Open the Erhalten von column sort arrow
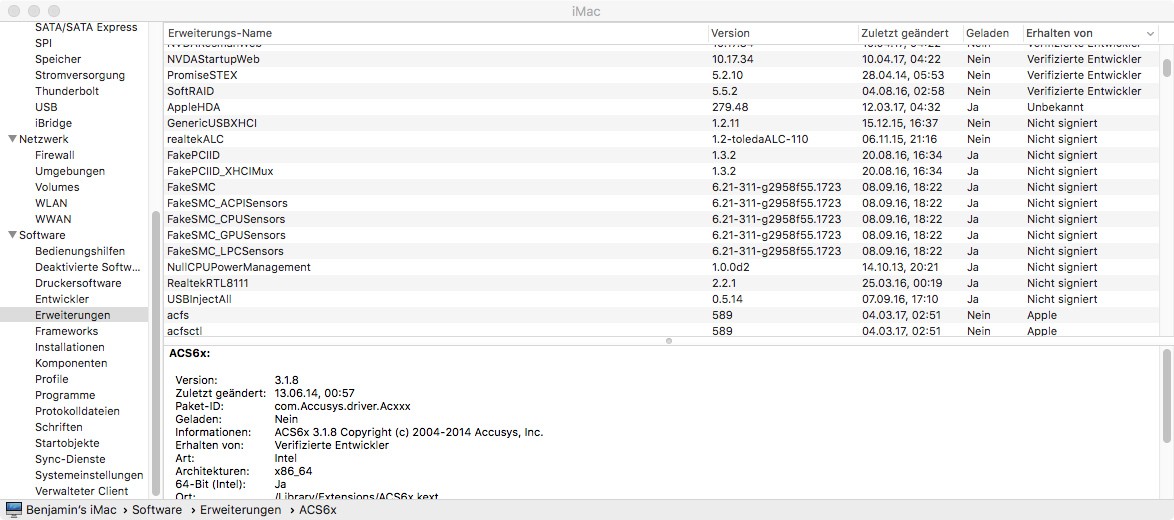The width and height of the screenshot is (1174, 520). click(x=1150, y=34)
